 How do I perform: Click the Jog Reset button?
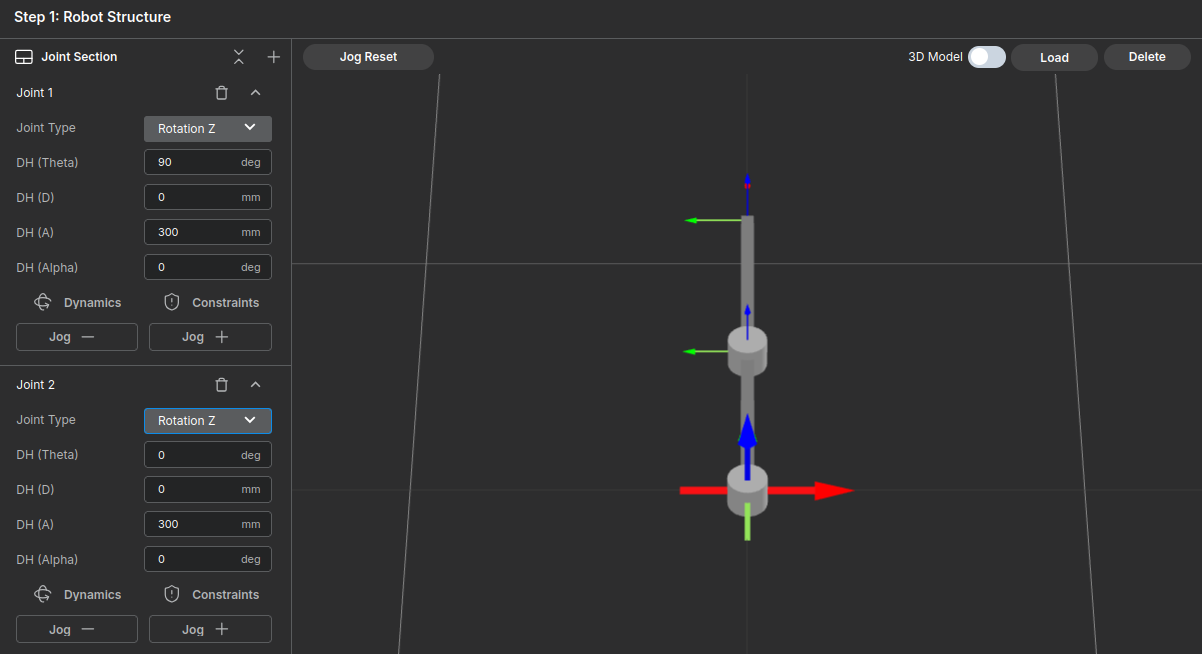coord(368,57)
